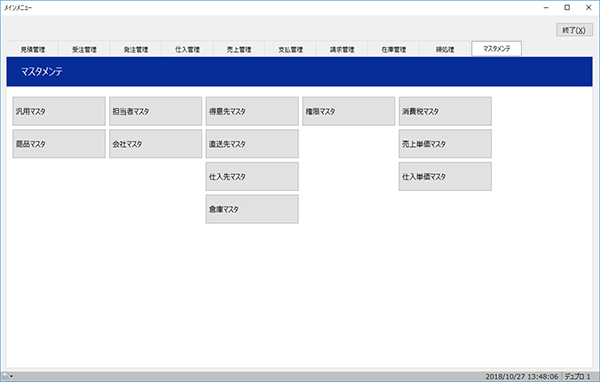Click the 倉庫マスタ button
The width and height of the screenshot is (600, 382).
point(252,209)
